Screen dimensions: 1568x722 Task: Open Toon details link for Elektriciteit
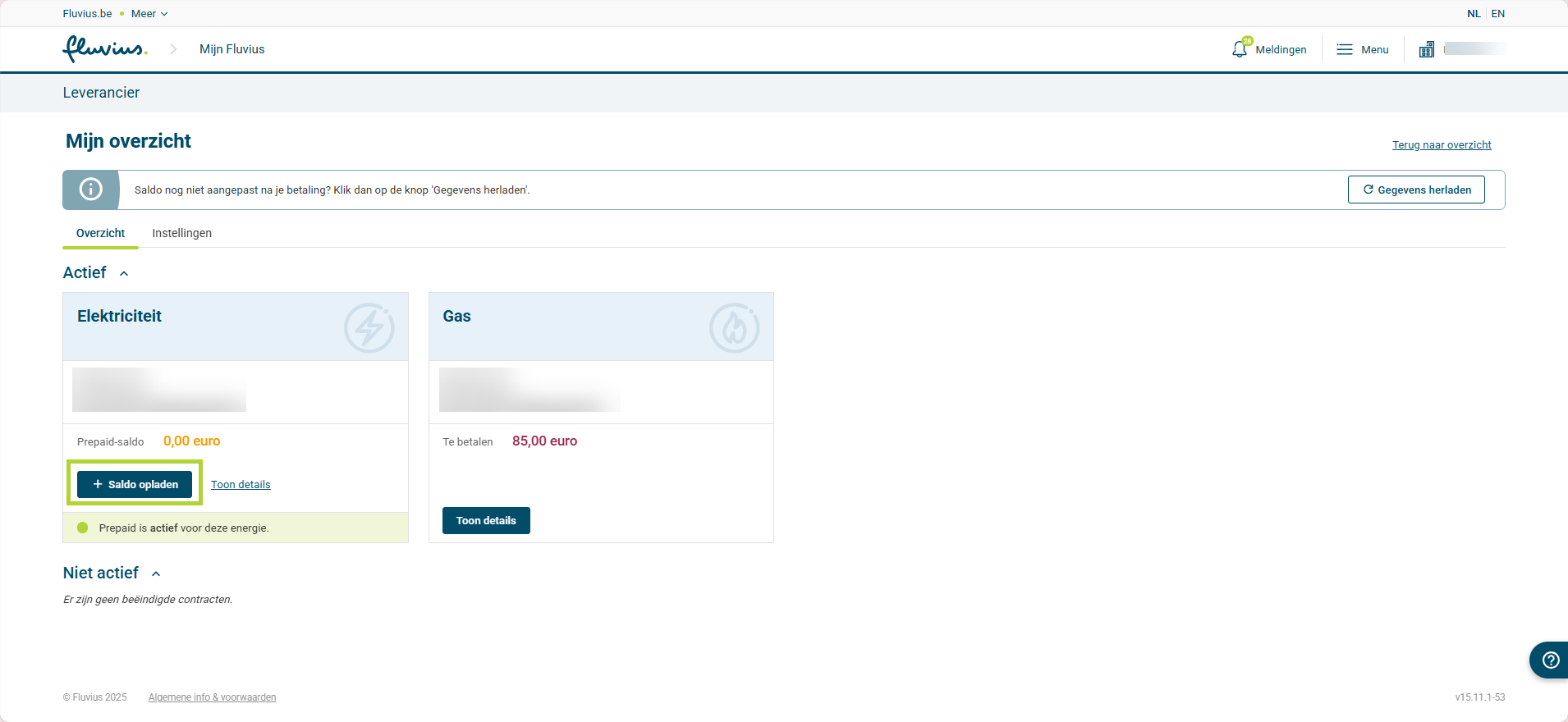pyautogui.click(x=241, y=485)
